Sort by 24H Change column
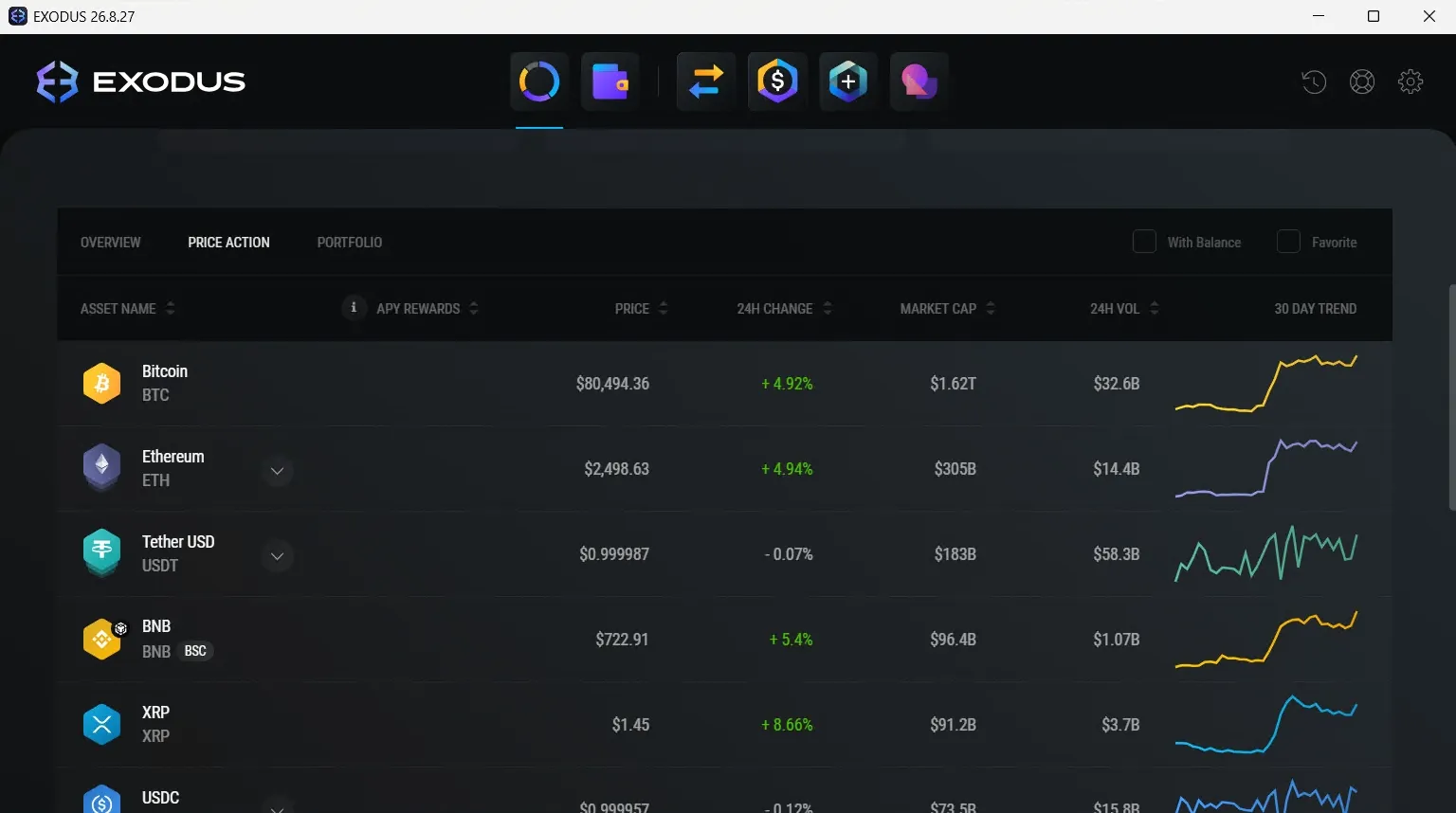This screenshot has height=813, width=1456. (x=785, y=308)
